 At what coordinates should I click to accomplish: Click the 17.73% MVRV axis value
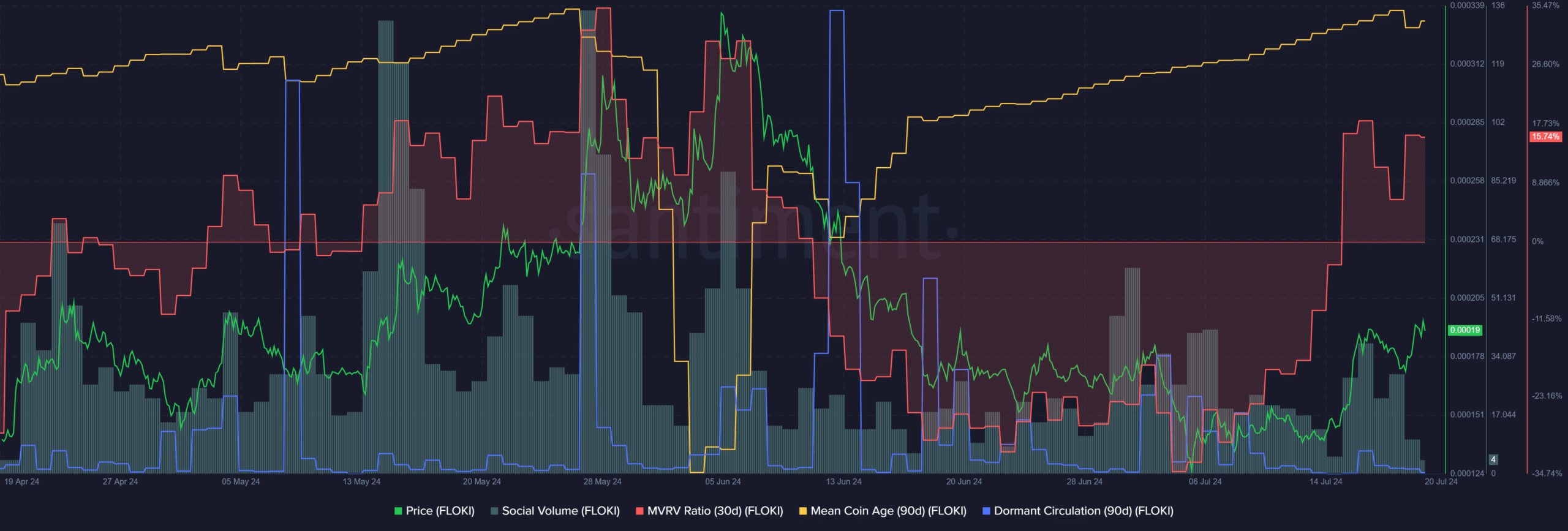1545,124
